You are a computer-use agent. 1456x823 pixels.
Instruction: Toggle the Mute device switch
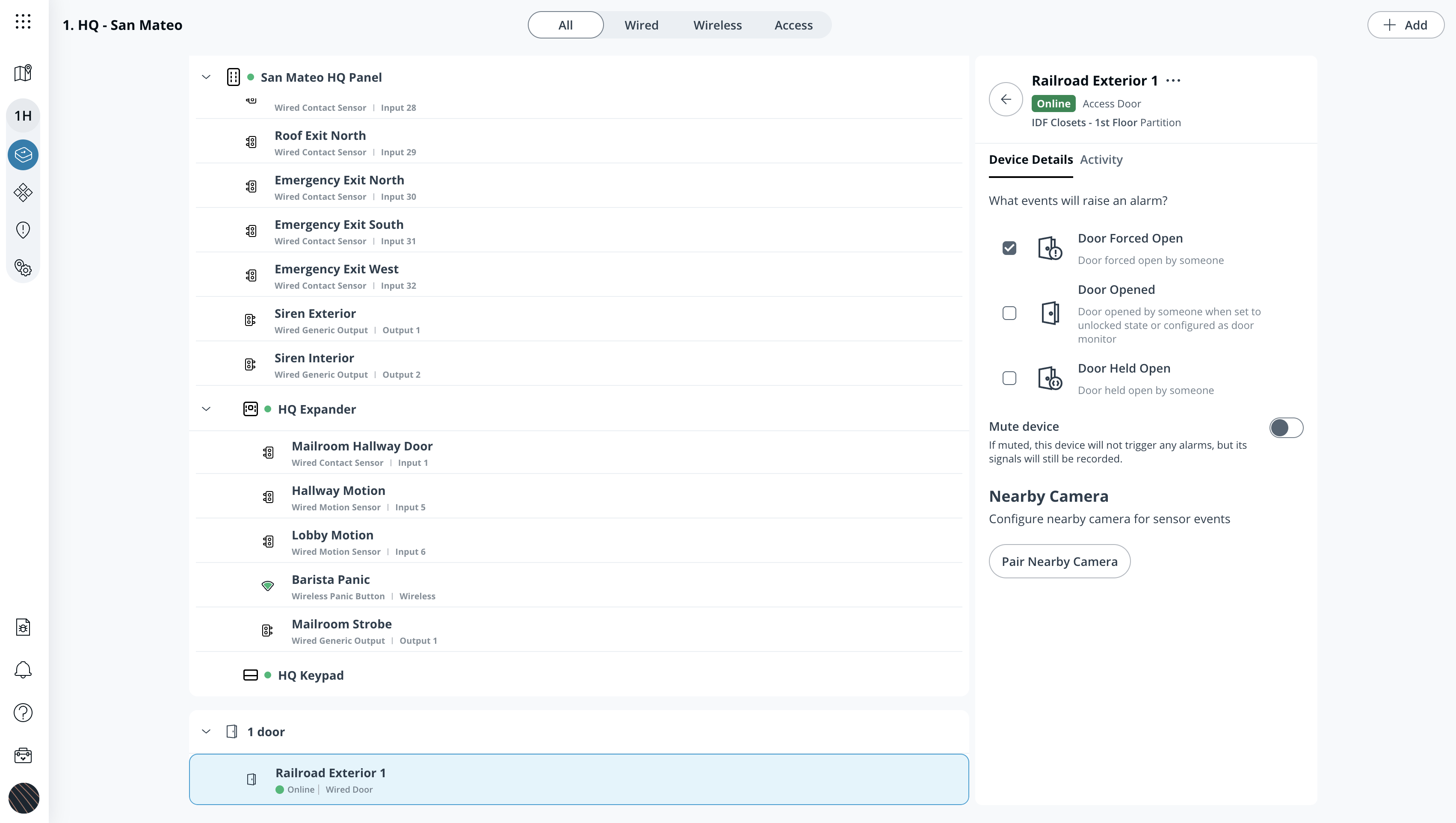coord(1286,428)
